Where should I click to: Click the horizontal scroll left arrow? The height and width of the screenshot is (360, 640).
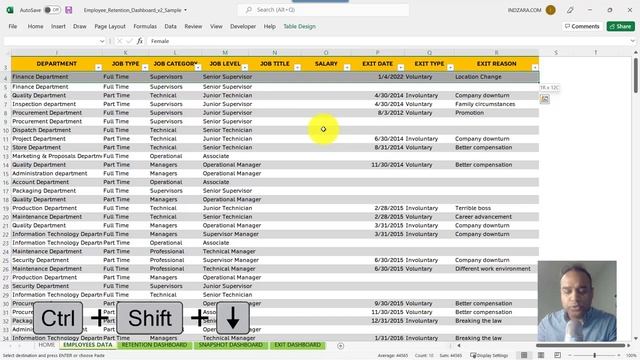coord(459,346)
